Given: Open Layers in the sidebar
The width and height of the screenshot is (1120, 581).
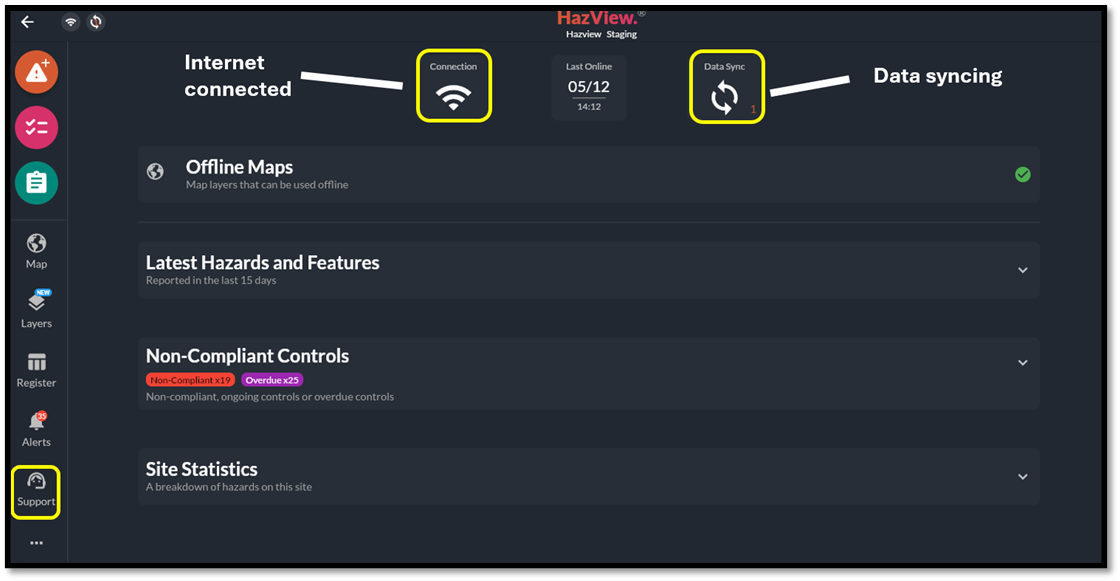Looking at the screenshot, I should 36,310.
